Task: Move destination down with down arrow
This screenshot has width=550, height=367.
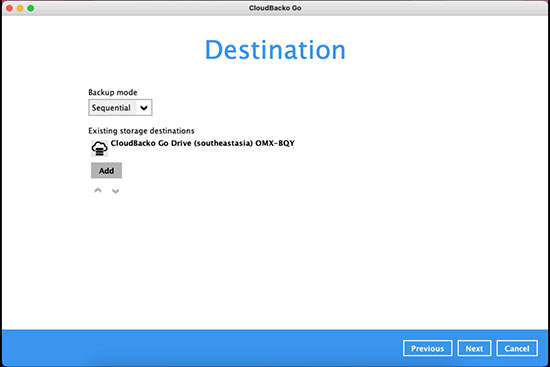Action: [115, 191]
